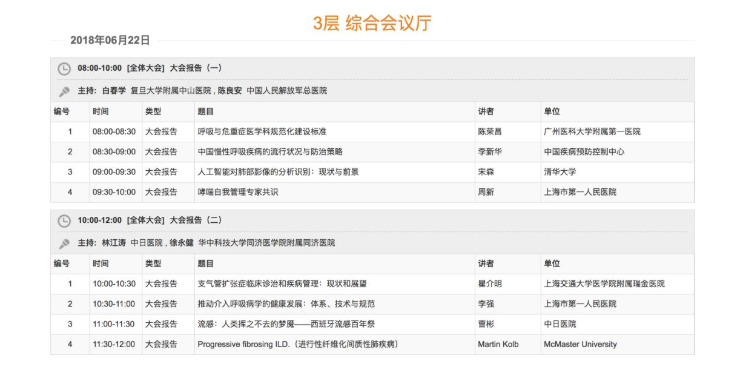Open the talk 哮喘自我管理专家共识
The width and height of the screenshot is (740, 384).
point(238,192)
